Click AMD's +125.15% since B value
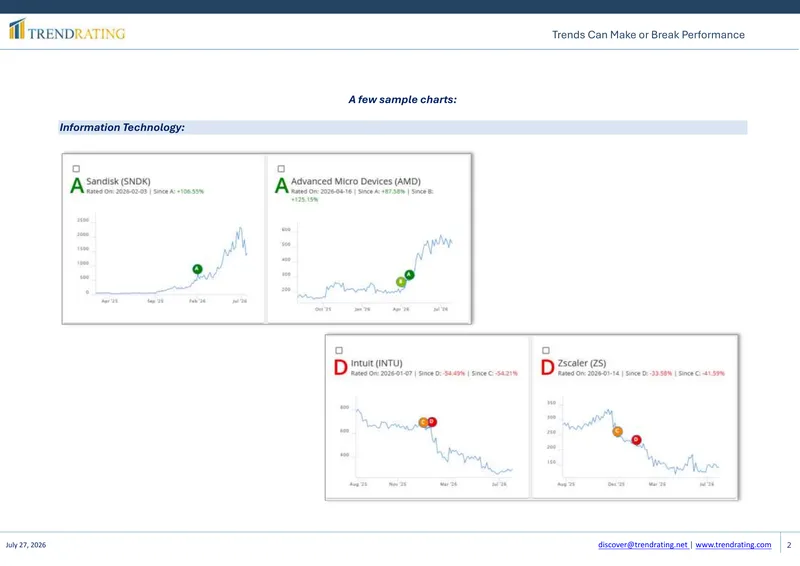The width and height of the screenshot is (800, 566). [305, 200]
